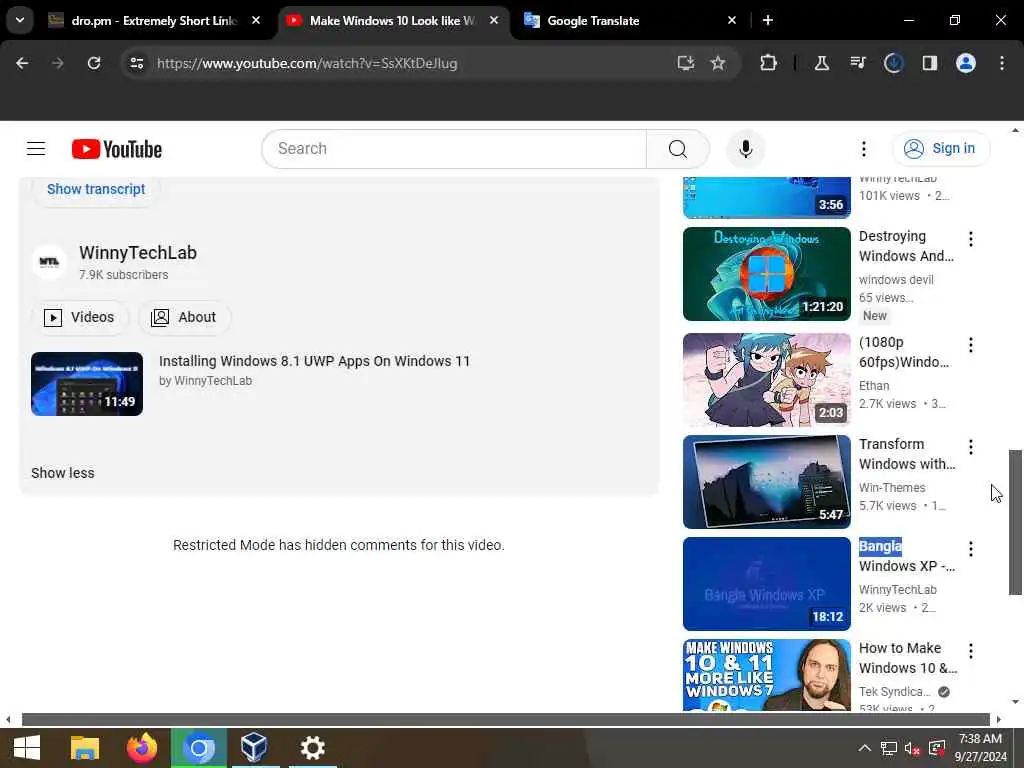
Task: Open the WinnyTechLab channel name
Action: (138, 253)
